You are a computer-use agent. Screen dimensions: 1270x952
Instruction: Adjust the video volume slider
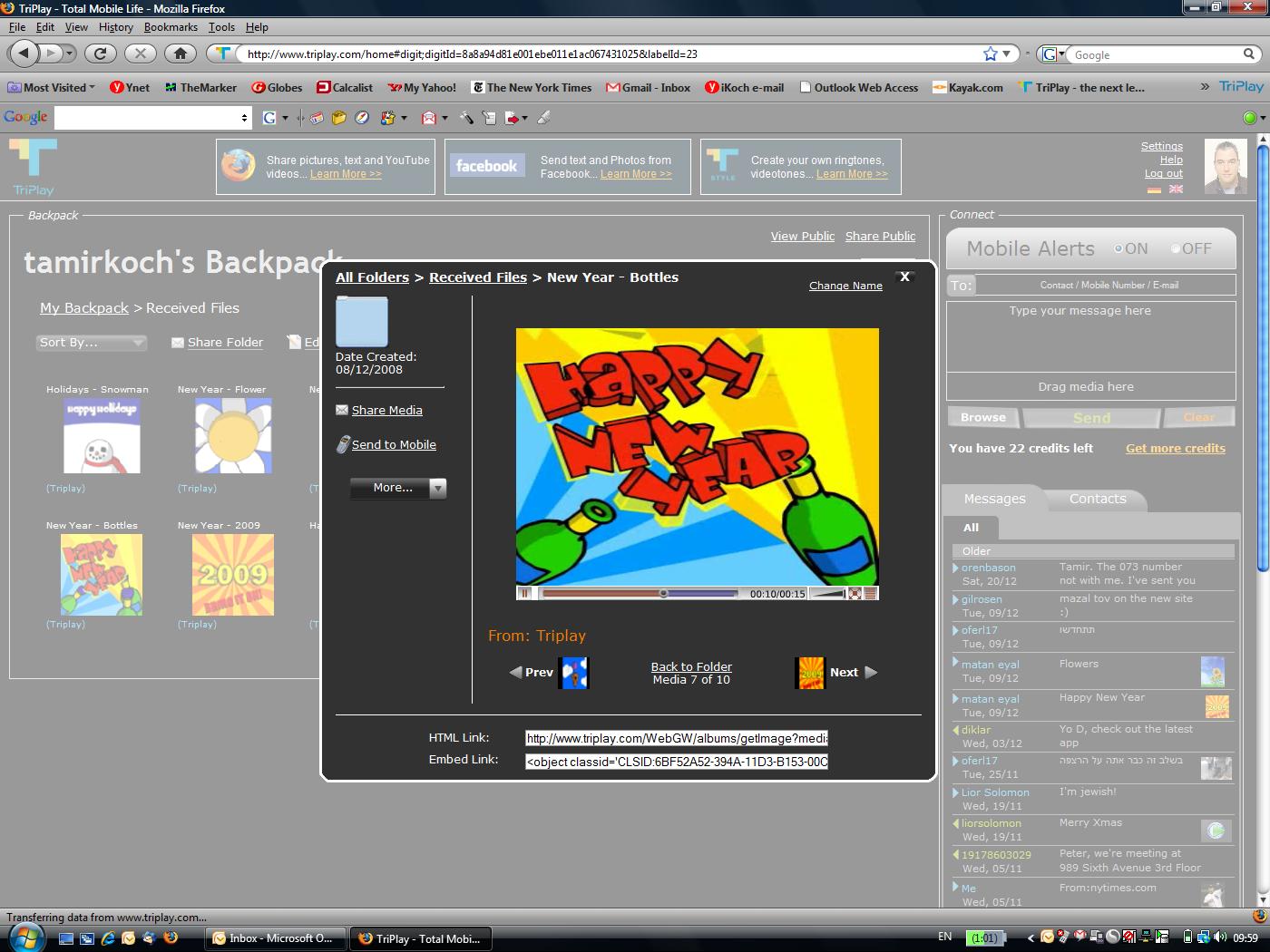826,594
